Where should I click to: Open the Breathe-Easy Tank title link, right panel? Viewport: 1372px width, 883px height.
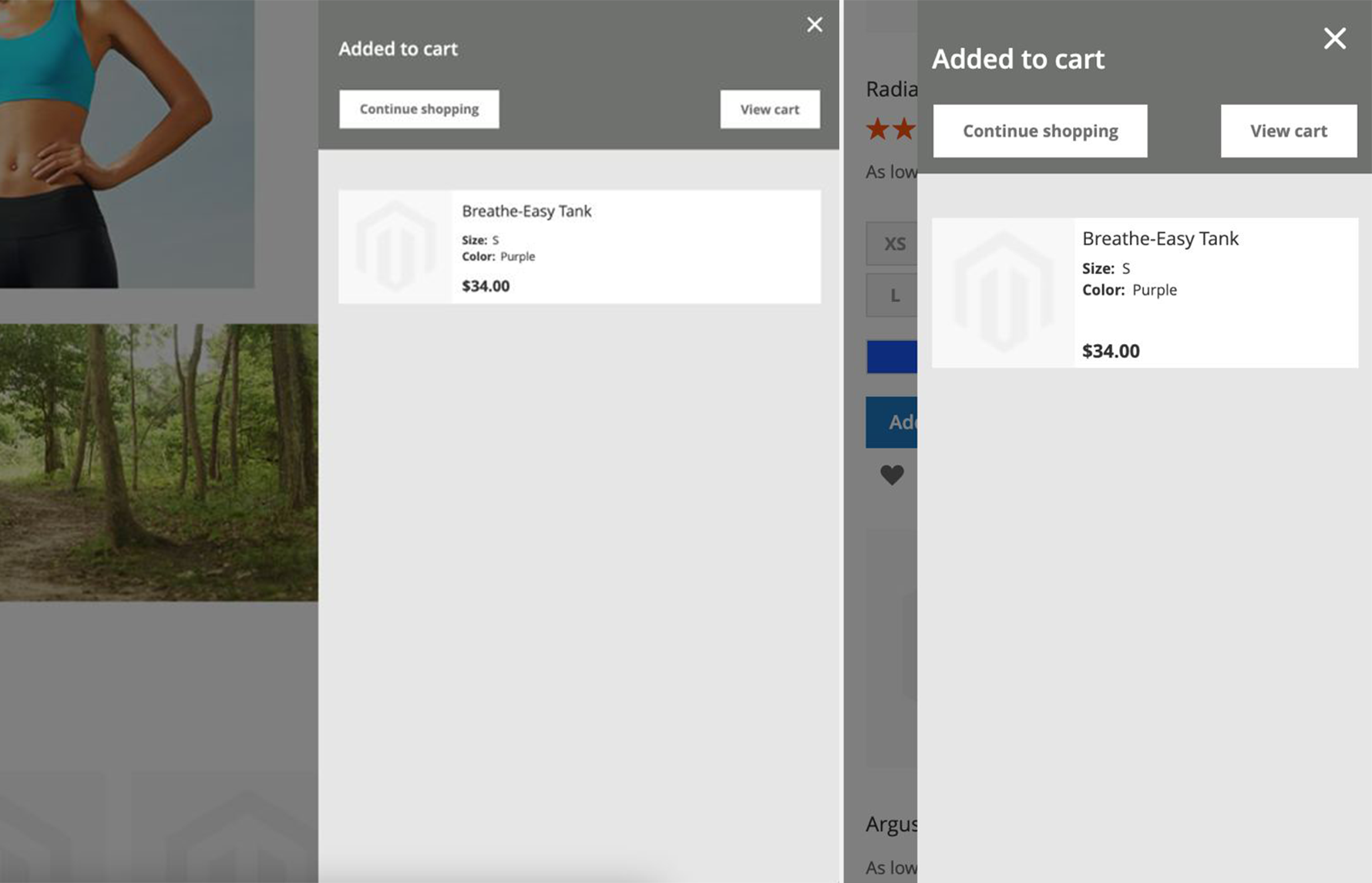pos(1160,239)
